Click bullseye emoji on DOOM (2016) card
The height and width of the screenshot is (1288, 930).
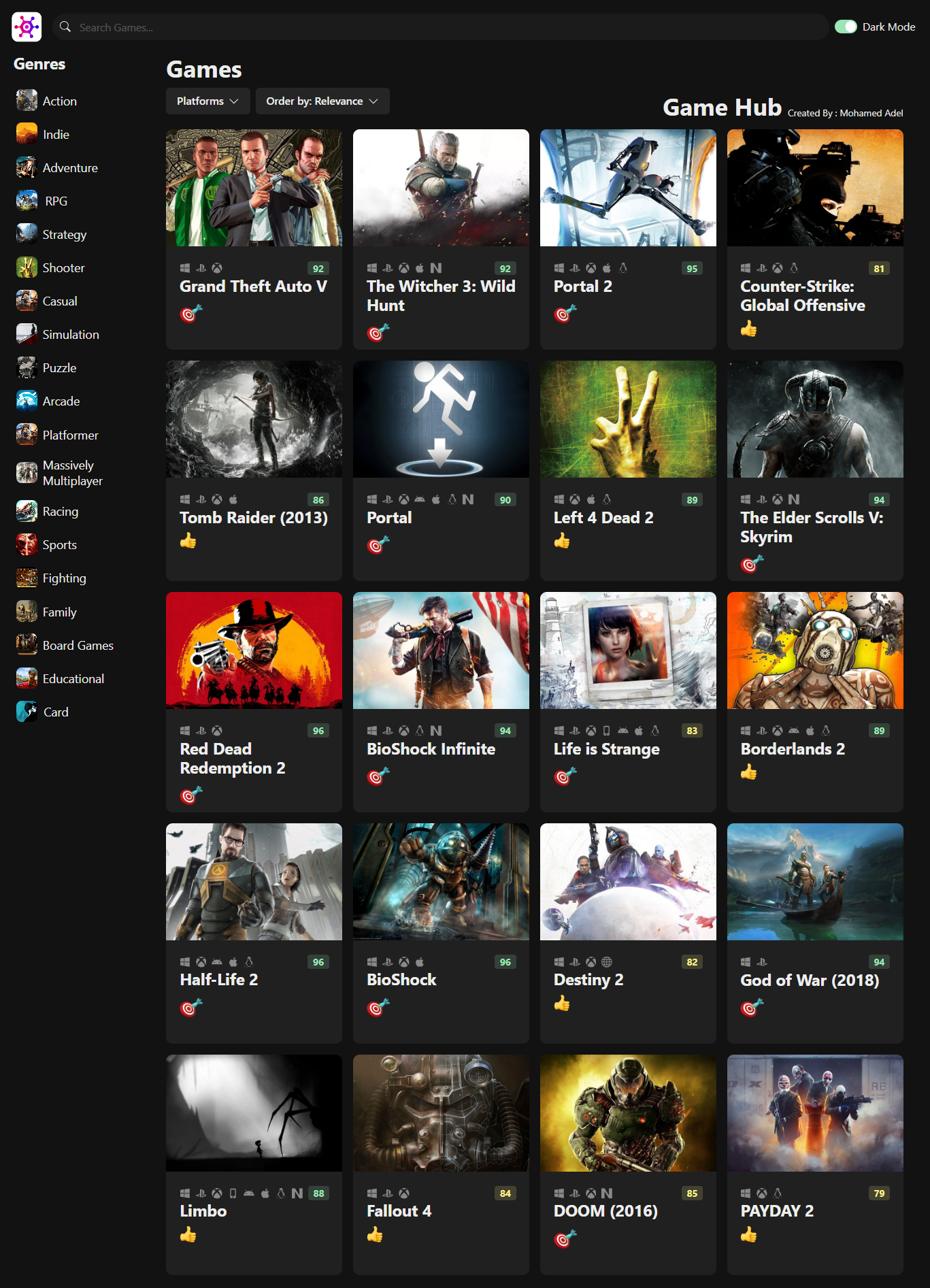(565, 1239)
